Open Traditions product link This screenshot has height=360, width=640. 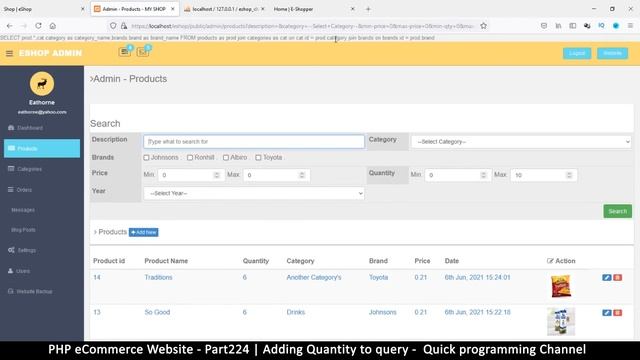[158, 278]
